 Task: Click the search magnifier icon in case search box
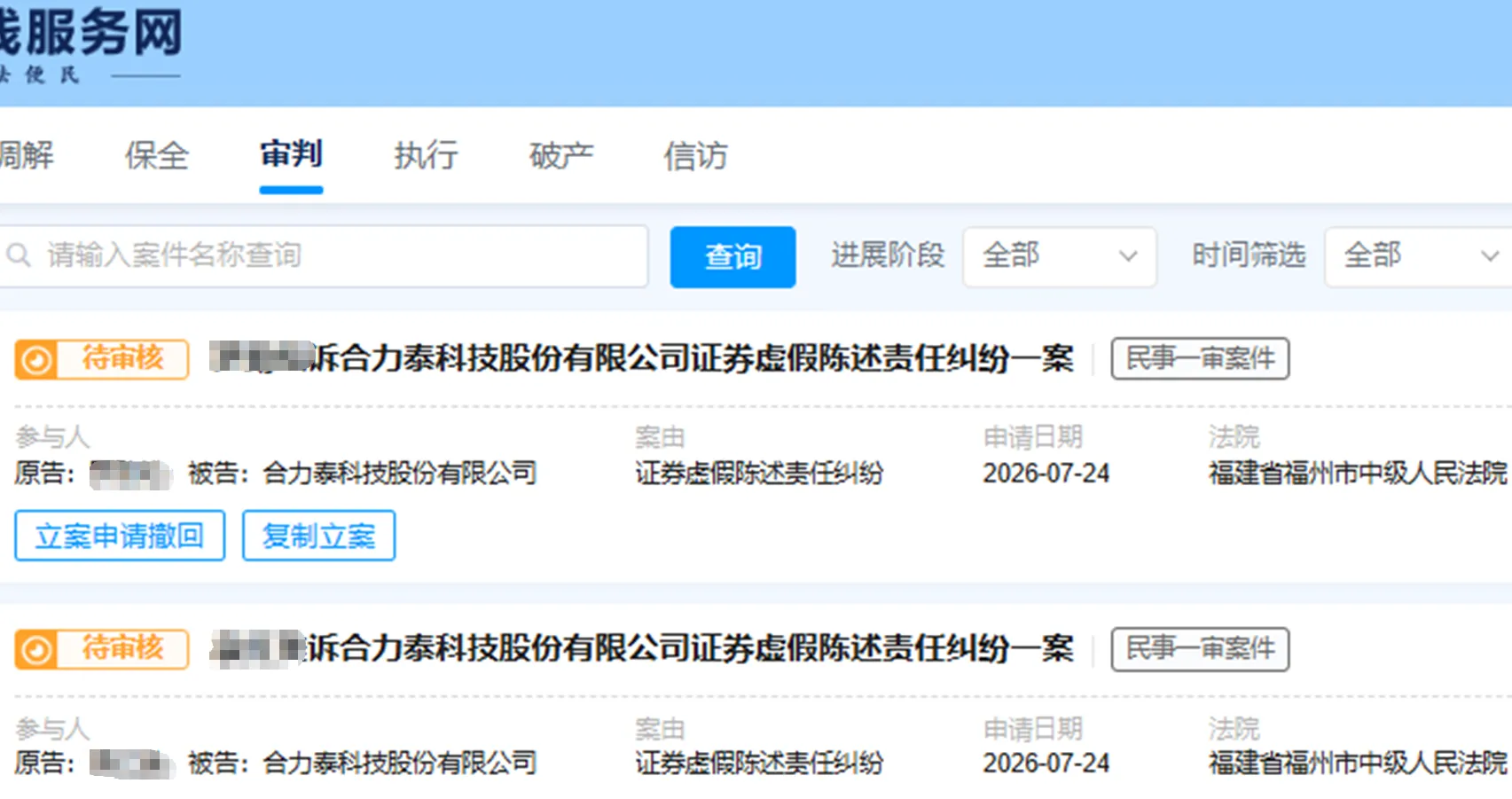tap(19, 255)
